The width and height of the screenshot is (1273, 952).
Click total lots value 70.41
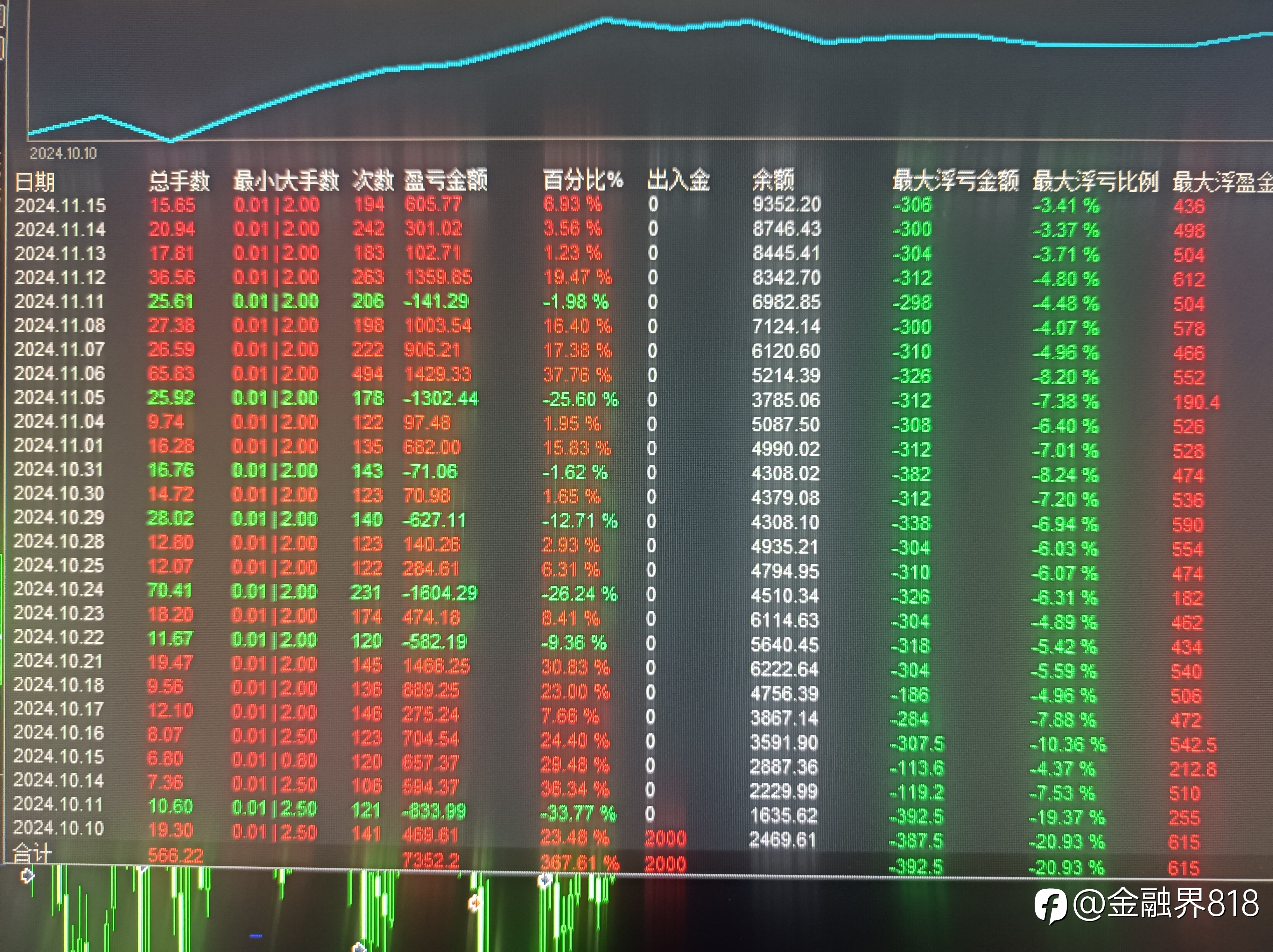coord(170,590)
